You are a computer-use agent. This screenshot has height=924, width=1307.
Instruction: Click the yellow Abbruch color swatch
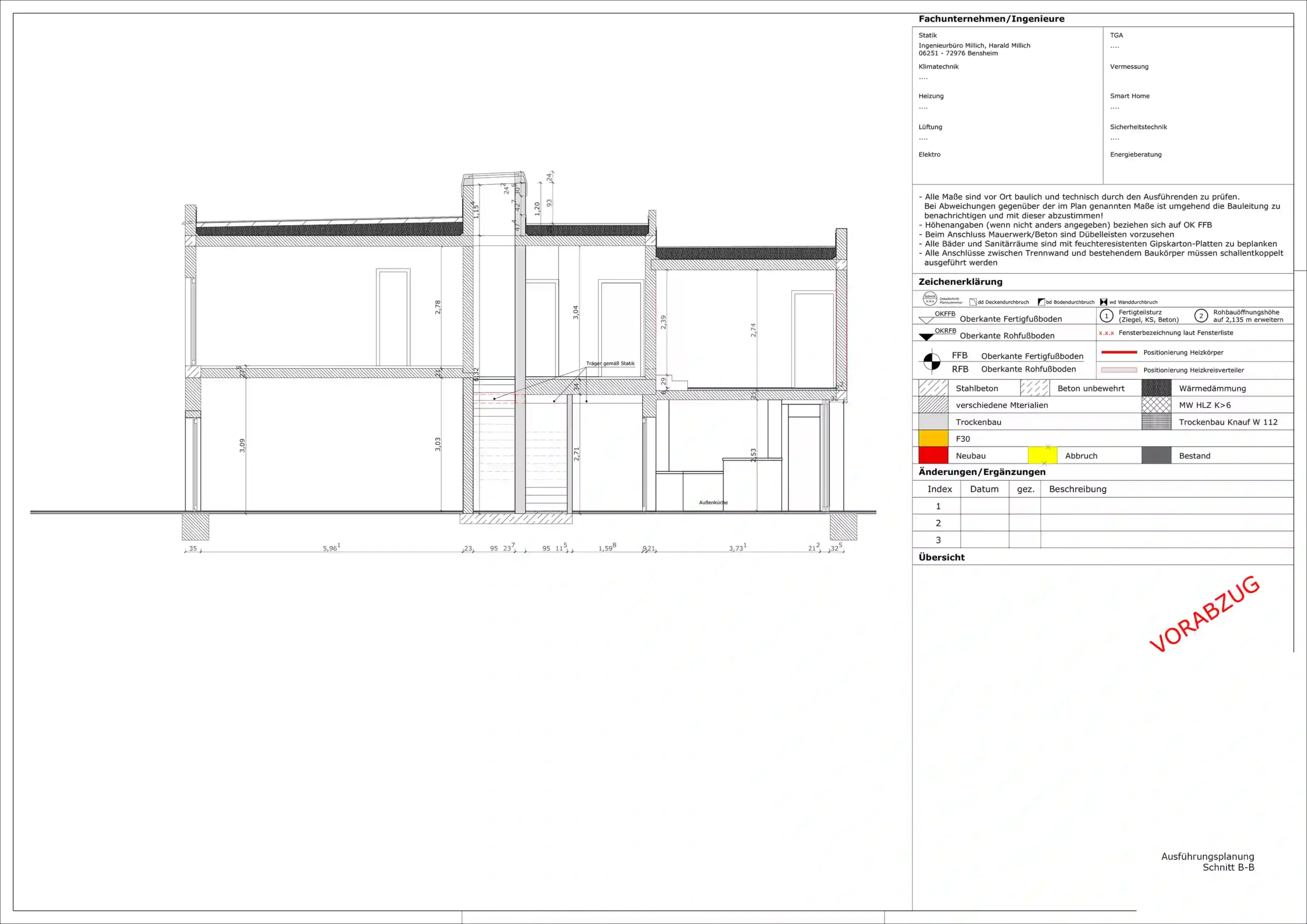(1043, 455)
